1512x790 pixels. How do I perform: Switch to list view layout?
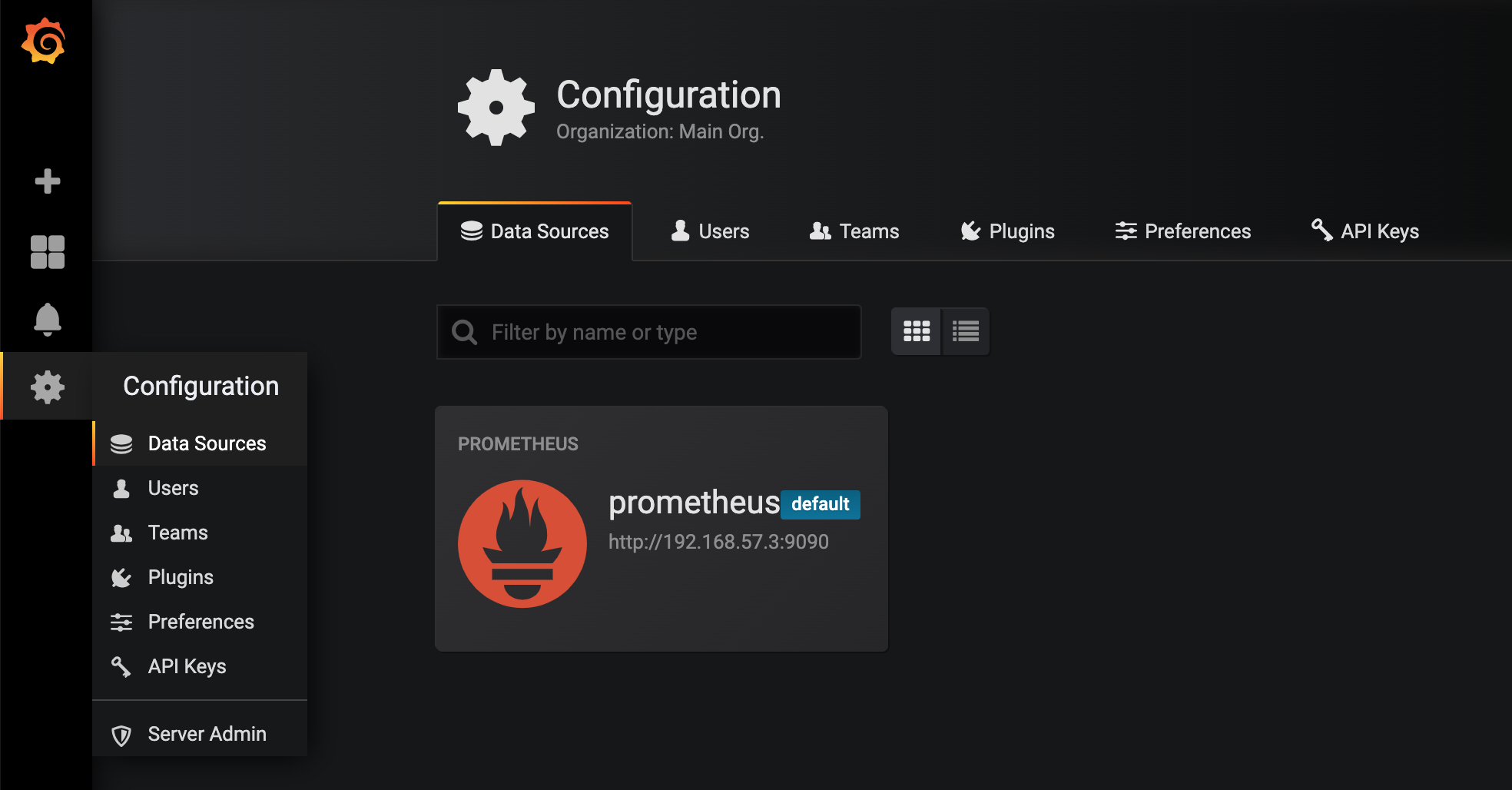966,331
